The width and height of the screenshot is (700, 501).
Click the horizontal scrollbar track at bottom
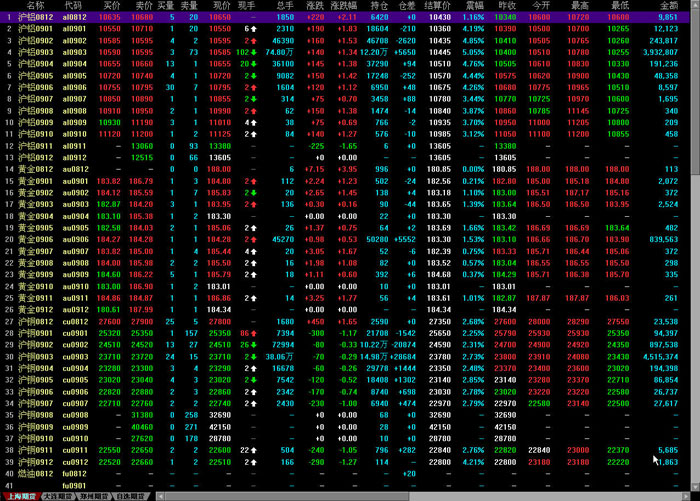click(420, 495)
